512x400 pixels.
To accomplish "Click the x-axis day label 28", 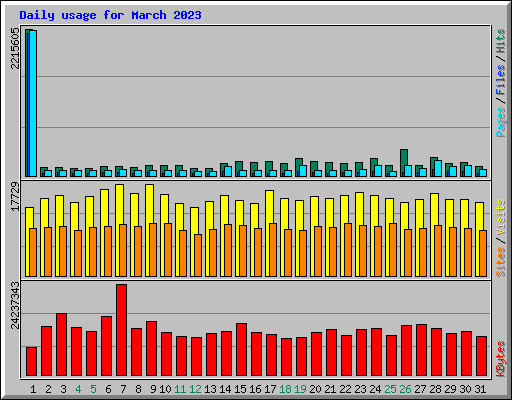I will coord(435,389).
